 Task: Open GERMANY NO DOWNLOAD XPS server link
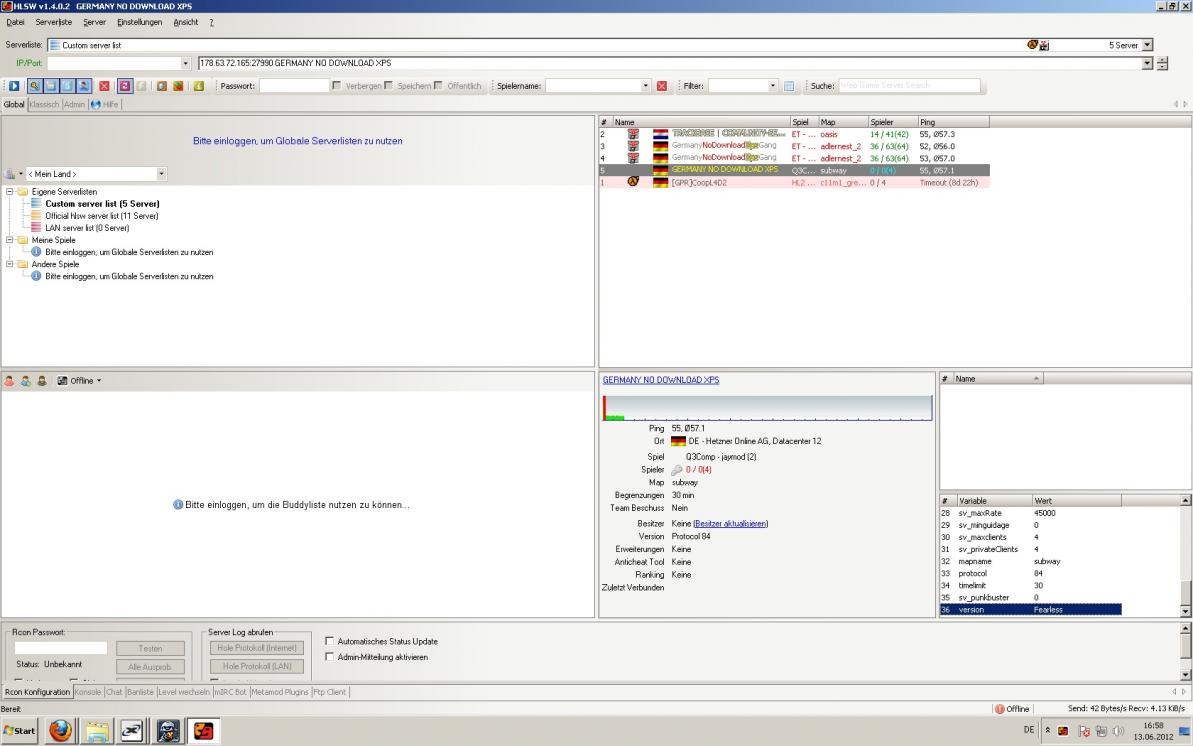[660, 380]
